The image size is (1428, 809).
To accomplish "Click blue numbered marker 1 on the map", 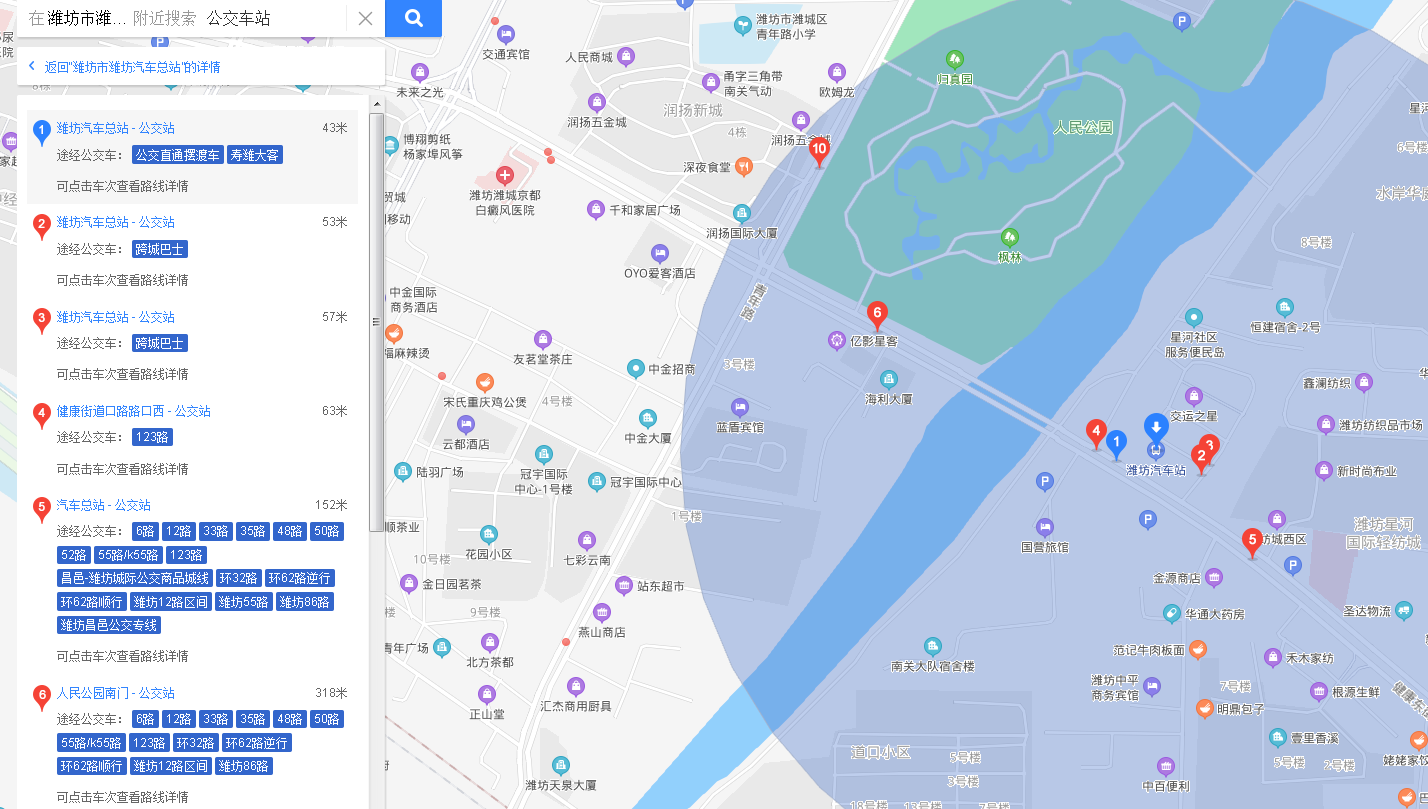I will pos(1116,441).
